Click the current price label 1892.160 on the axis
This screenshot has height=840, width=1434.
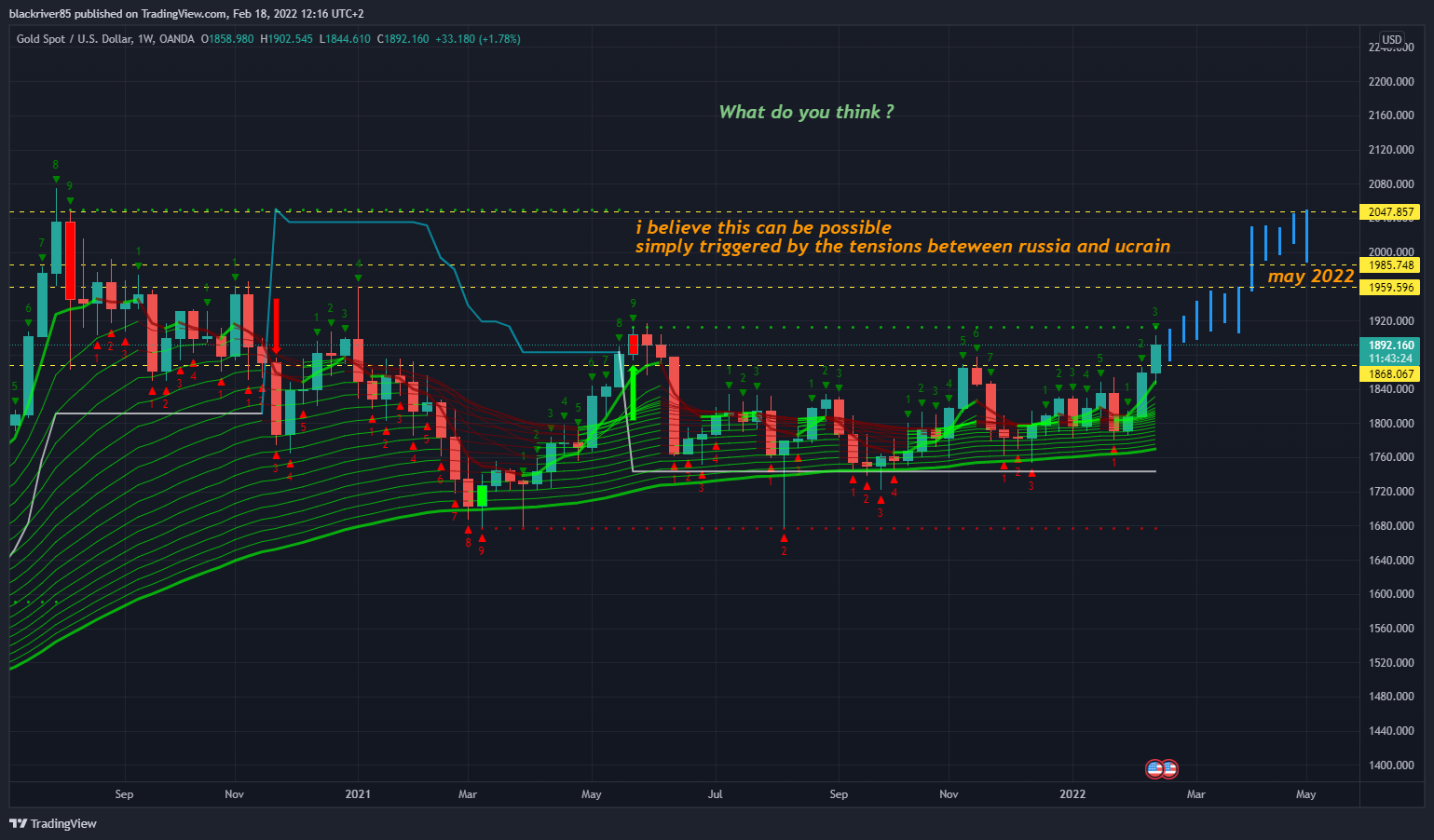pos(1390,345)
